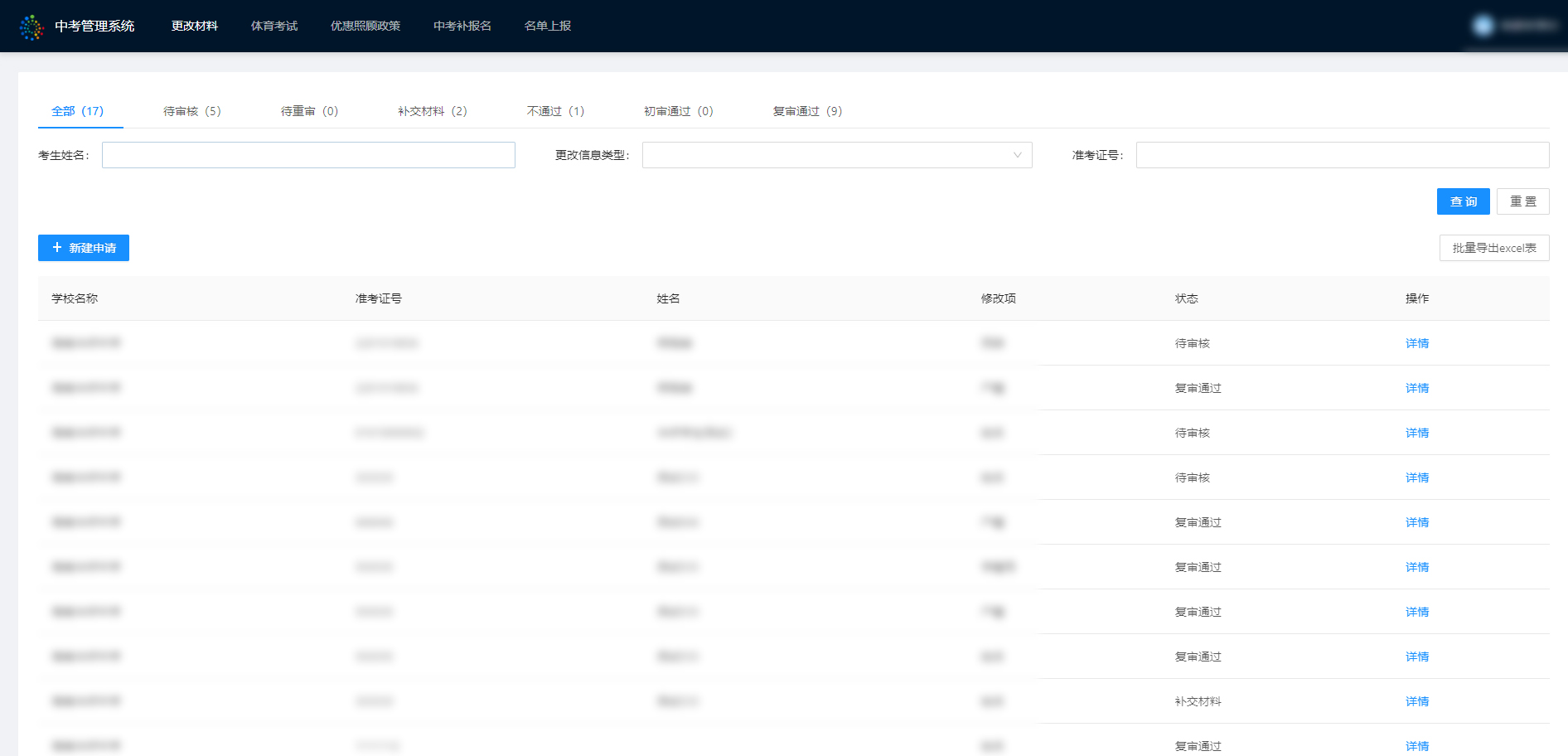
Task: Click the 新建申请 button with plus icon
Action: [x=84, y=248]
